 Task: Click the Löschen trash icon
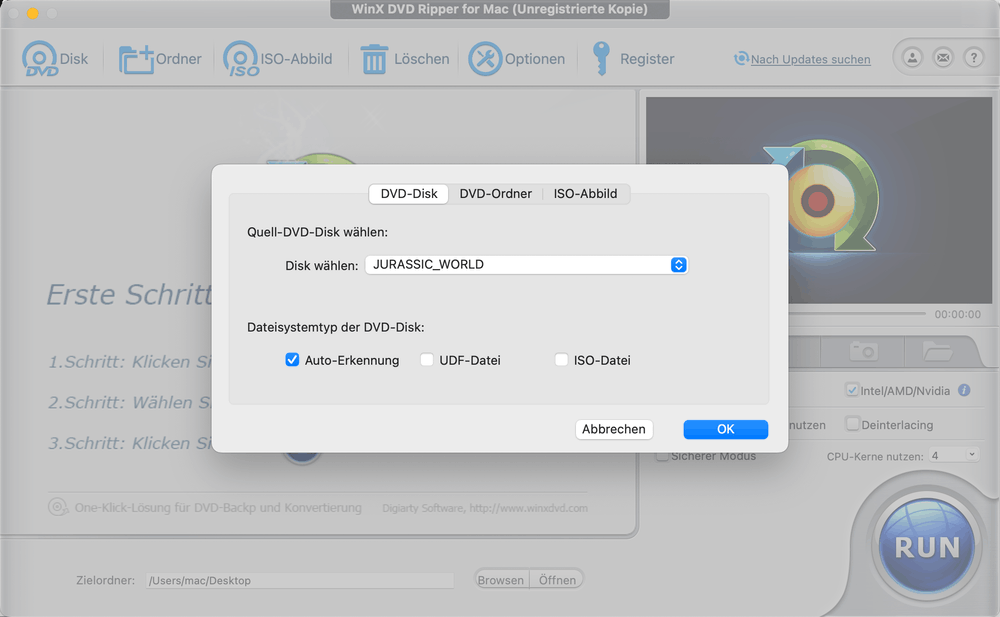click(374, 59)
